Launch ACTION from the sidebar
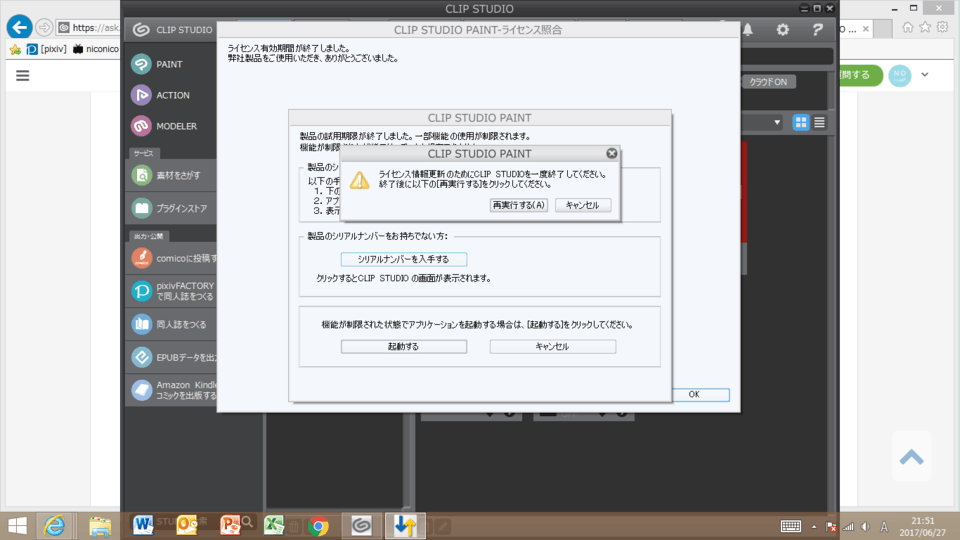Image resolution: width=960 pixels, height=540 pixels. [x=141, y=95]
